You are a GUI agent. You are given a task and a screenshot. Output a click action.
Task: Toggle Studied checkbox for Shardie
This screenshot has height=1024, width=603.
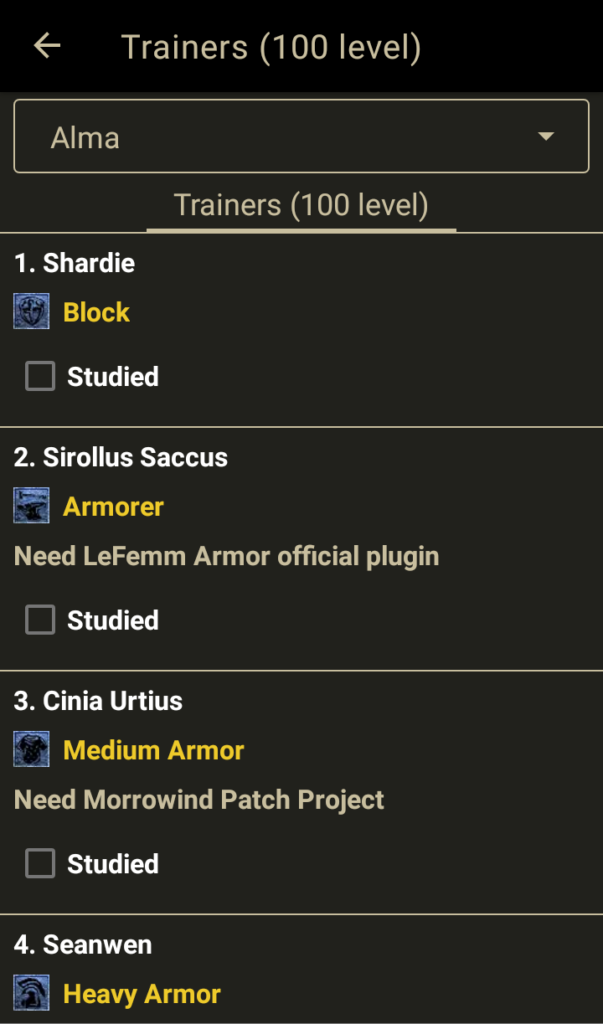40,376
